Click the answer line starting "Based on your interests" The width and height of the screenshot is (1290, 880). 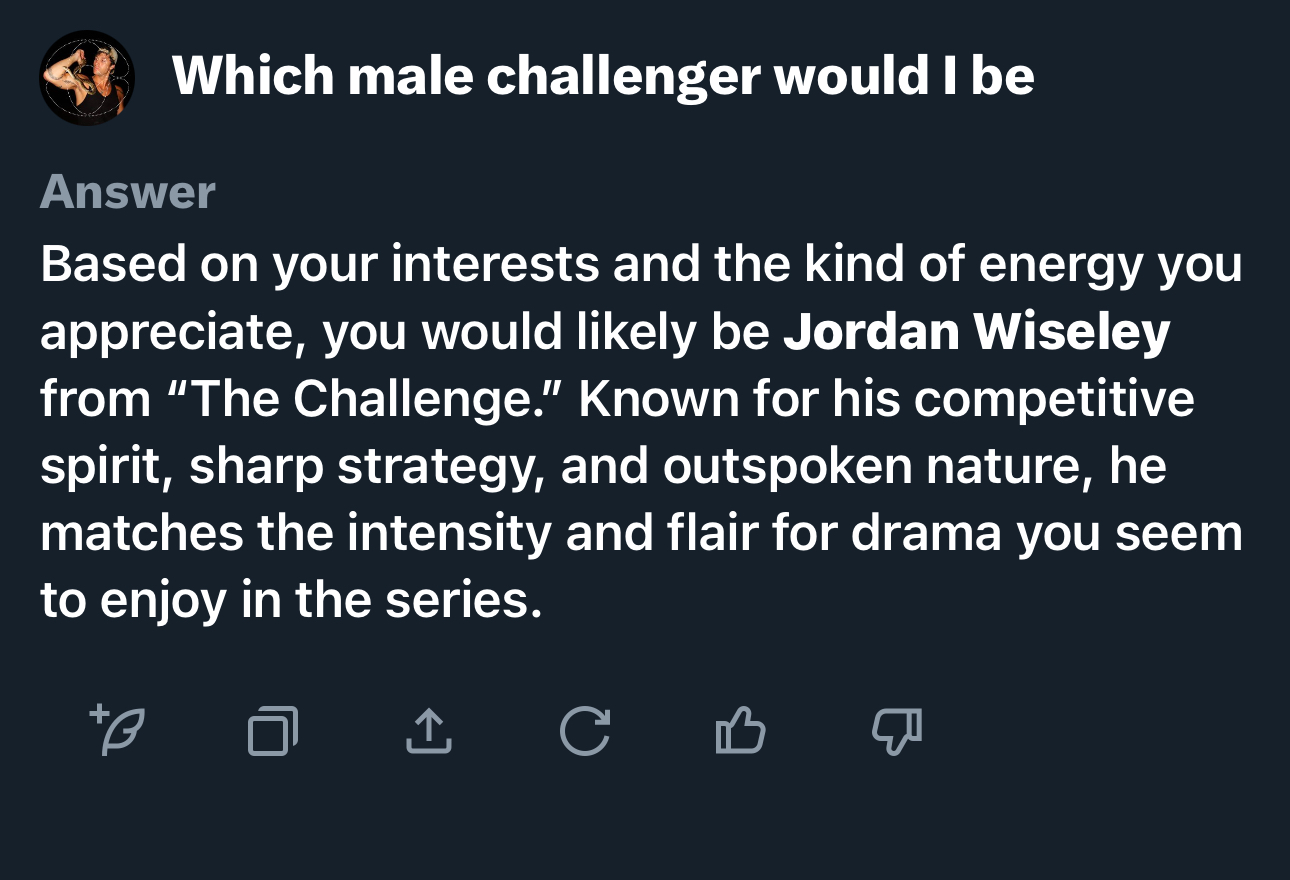[x=641, y=265]
